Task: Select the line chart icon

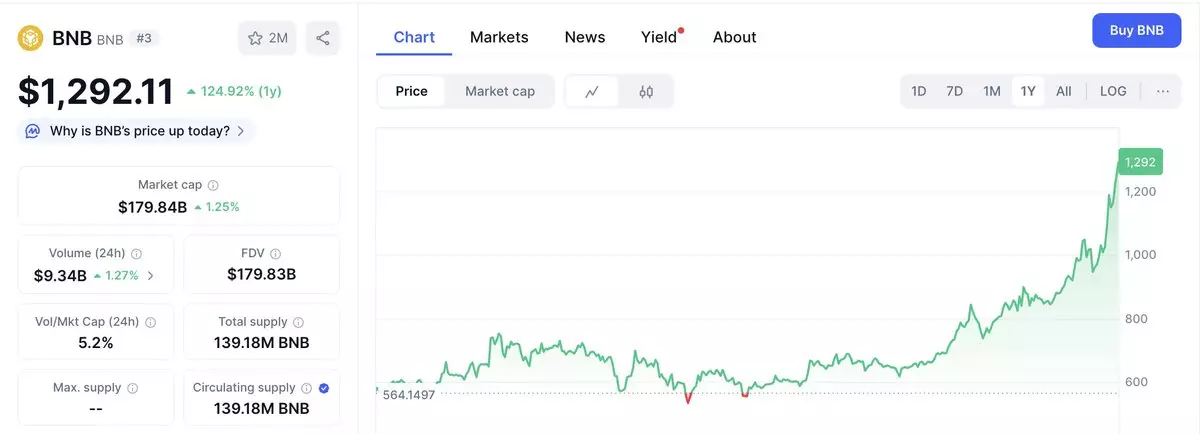Action: 592,91
